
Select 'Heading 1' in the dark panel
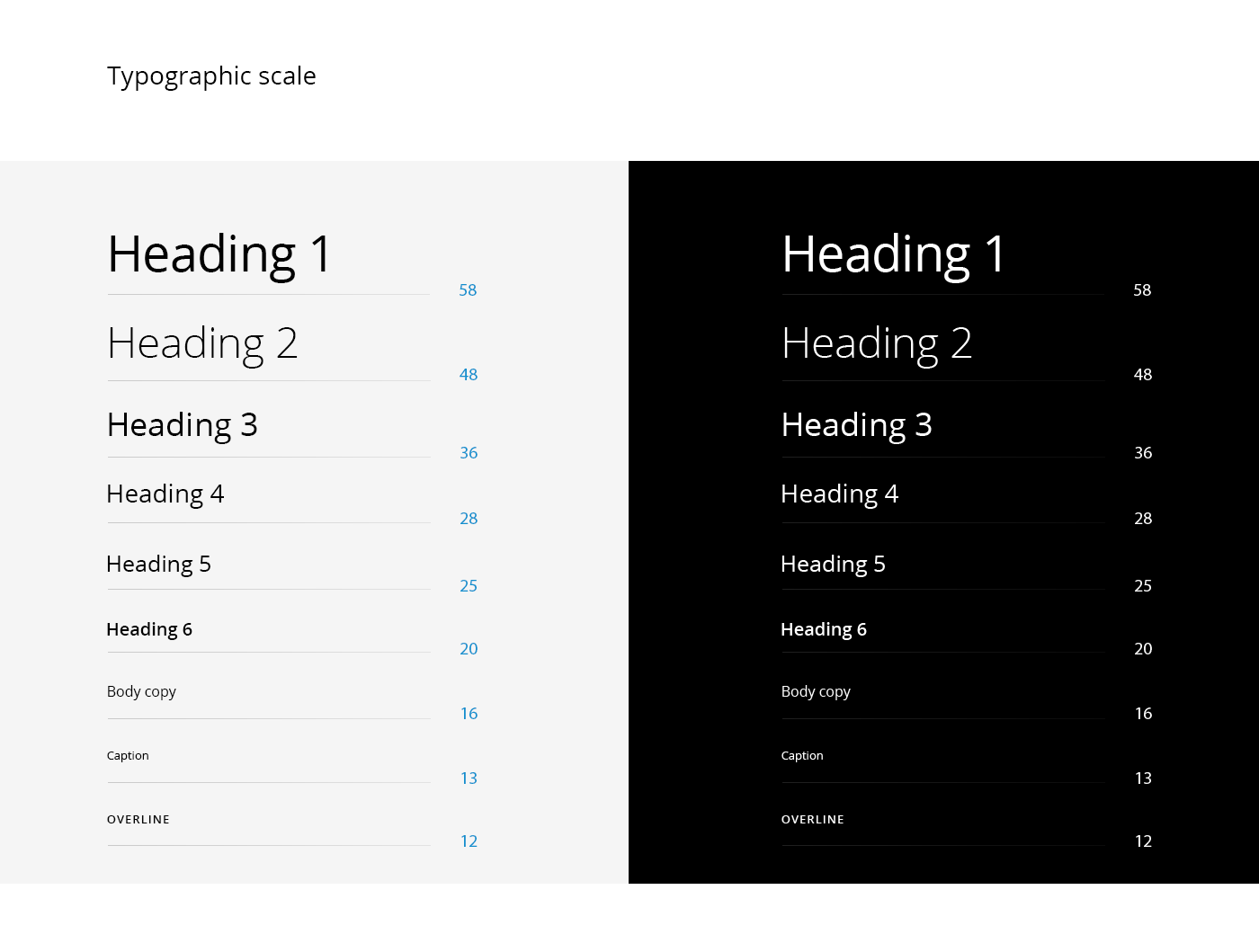[894, 254]
